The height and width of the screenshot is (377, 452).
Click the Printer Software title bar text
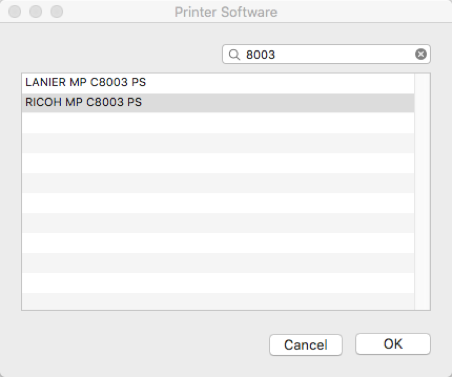click(226, 12)
